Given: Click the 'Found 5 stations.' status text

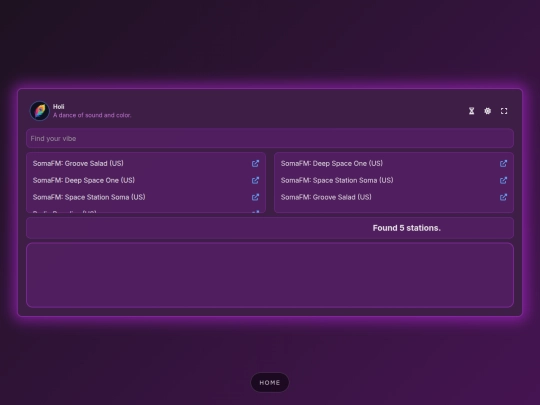Looking at the screenshot, I should click(406, 228).
